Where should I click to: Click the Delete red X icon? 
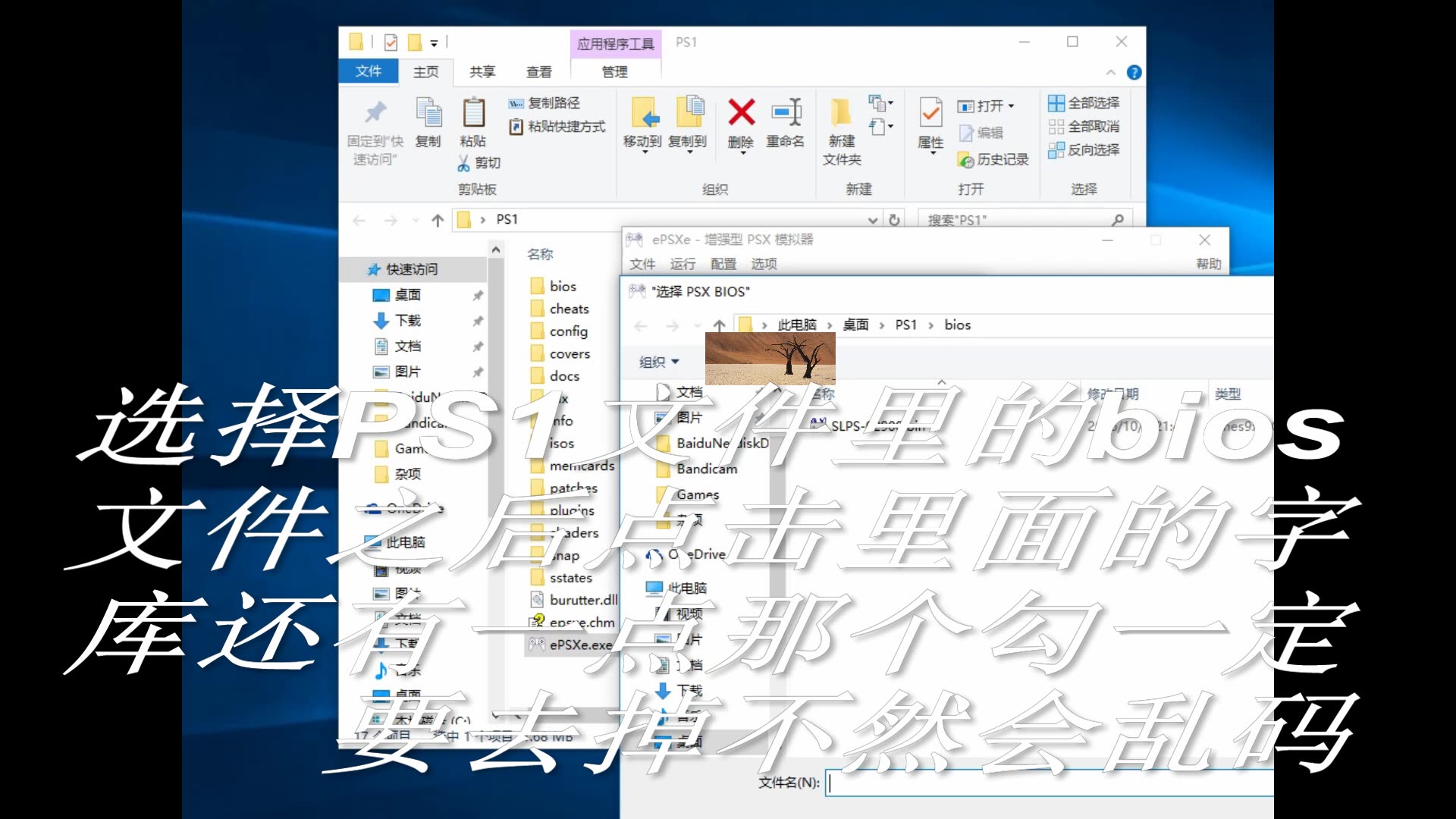coord(741,113)
